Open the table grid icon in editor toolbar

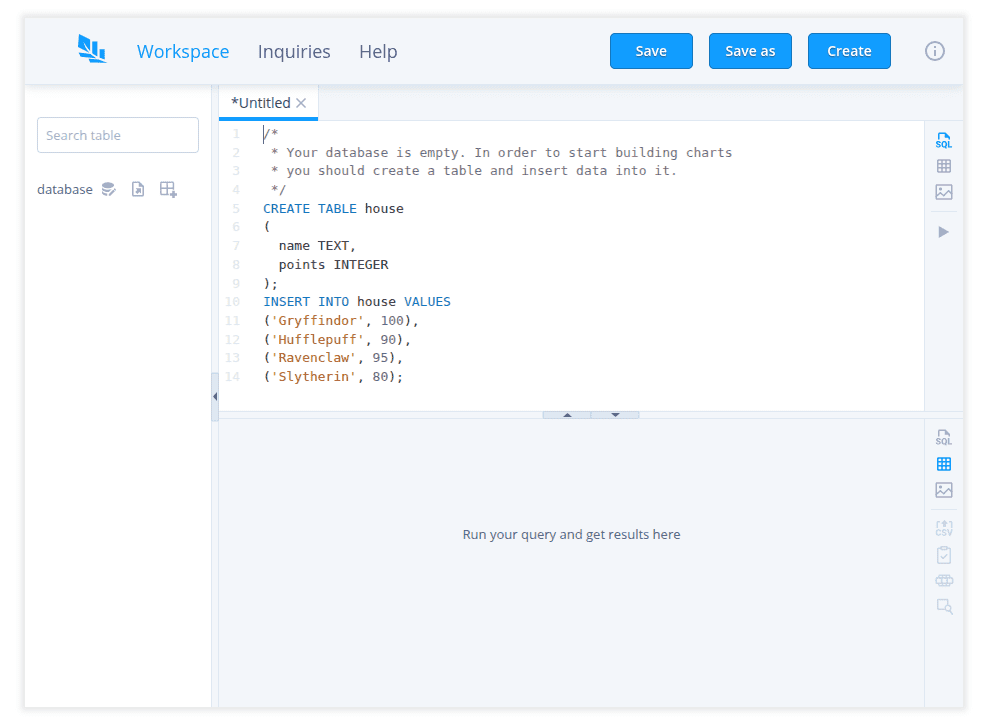pyautogui.click(x=943, y=166)
